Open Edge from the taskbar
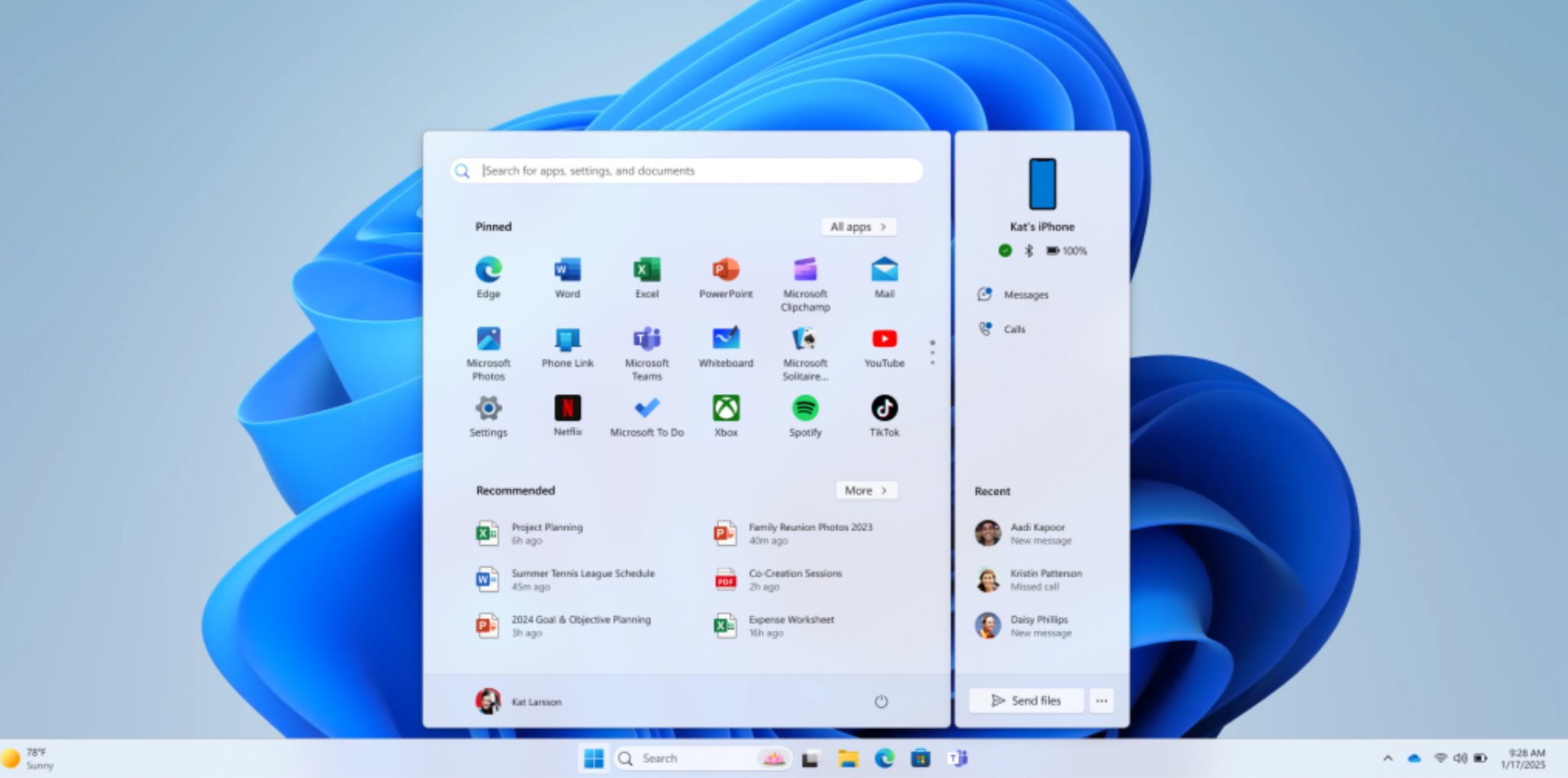The image size is (1568, 778). pos(884,759)
